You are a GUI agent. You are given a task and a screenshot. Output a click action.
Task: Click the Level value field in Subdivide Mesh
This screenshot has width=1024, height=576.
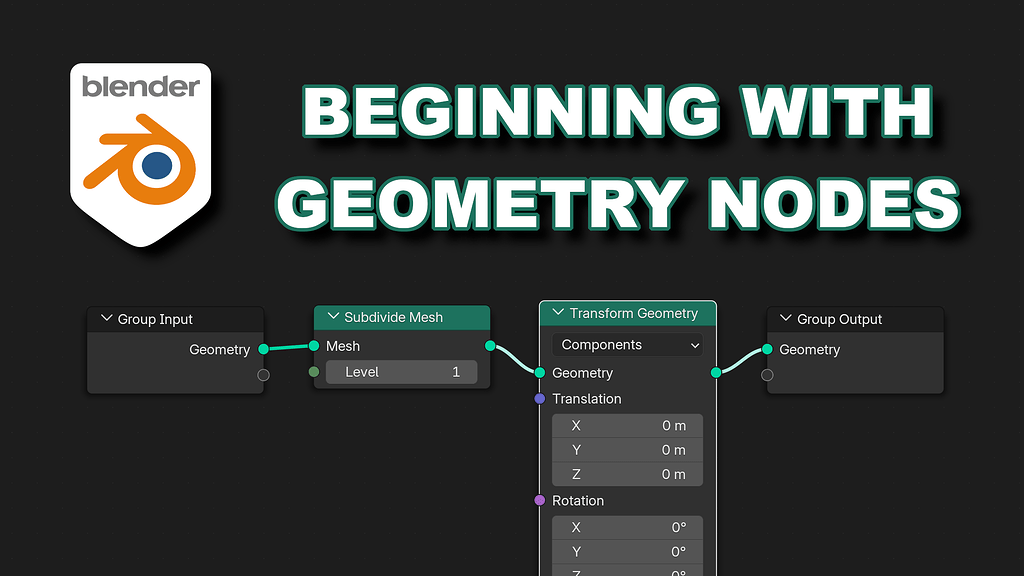coord(402,372)
